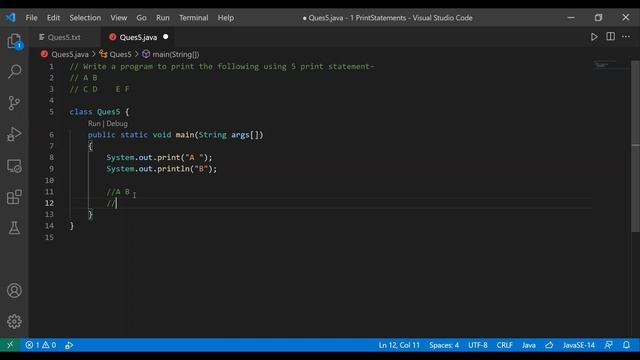Open the Selection menu

85,18
